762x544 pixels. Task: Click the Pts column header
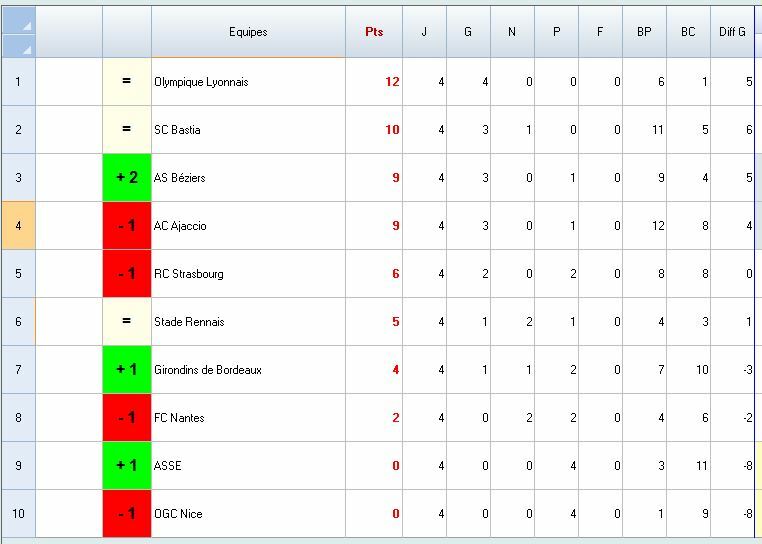pyautogui.click(x=374, y=32)
